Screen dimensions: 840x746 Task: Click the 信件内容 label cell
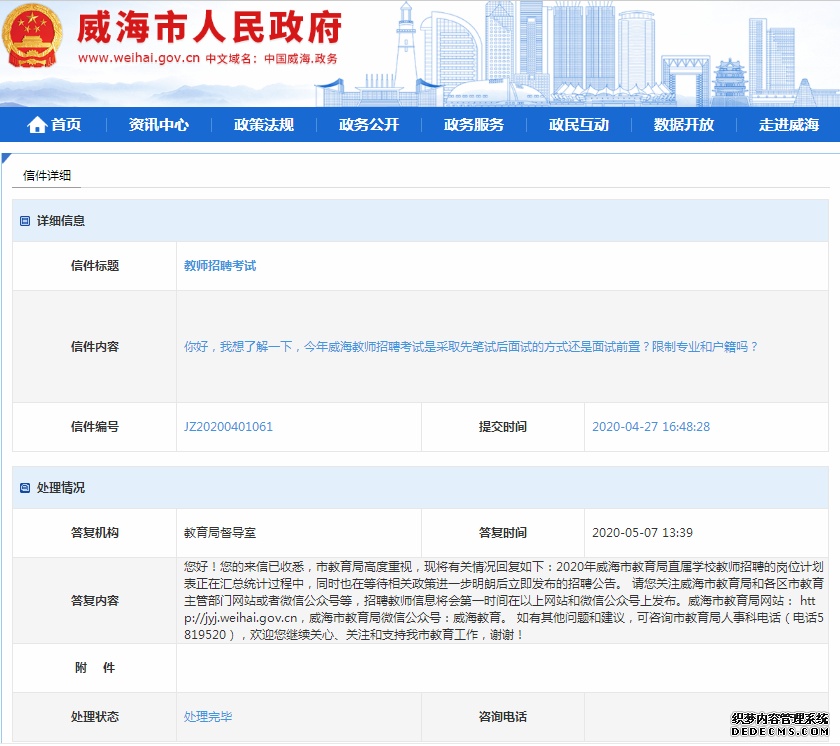[x=95, y=347]
